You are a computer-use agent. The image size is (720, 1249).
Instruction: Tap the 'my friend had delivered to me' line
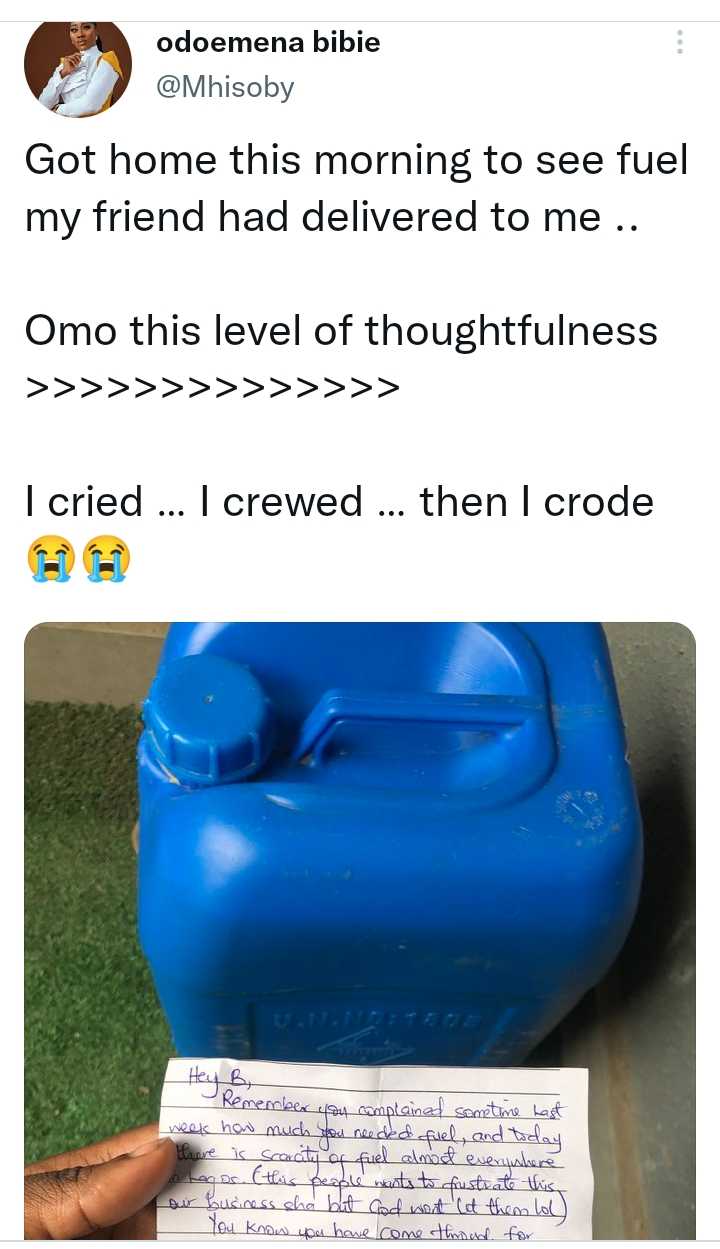pos(329,216)
